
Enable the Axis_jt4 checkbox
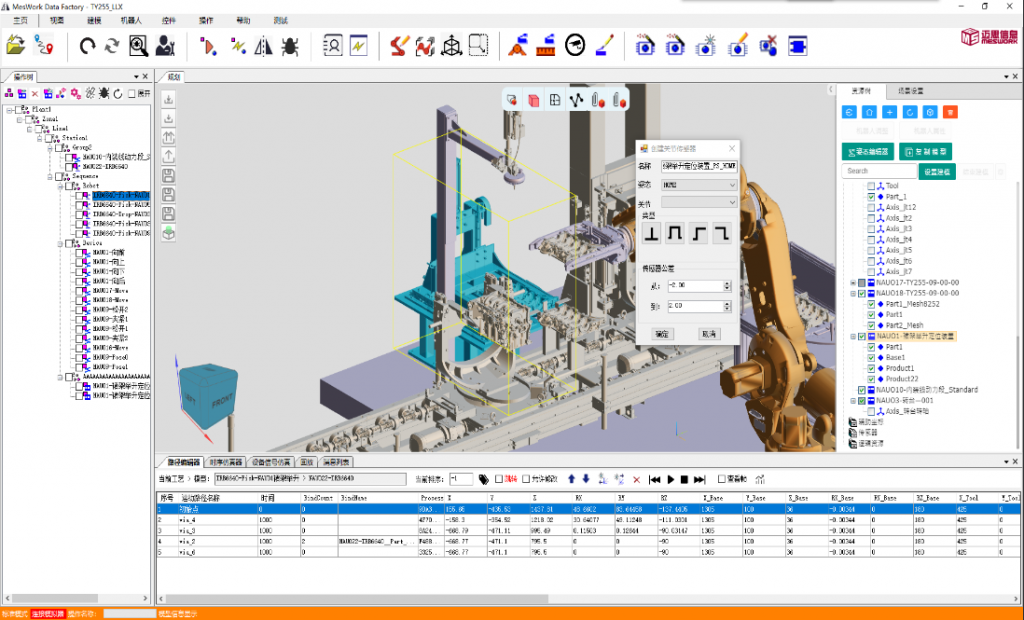pyautogui.click(x=871, y=240)
